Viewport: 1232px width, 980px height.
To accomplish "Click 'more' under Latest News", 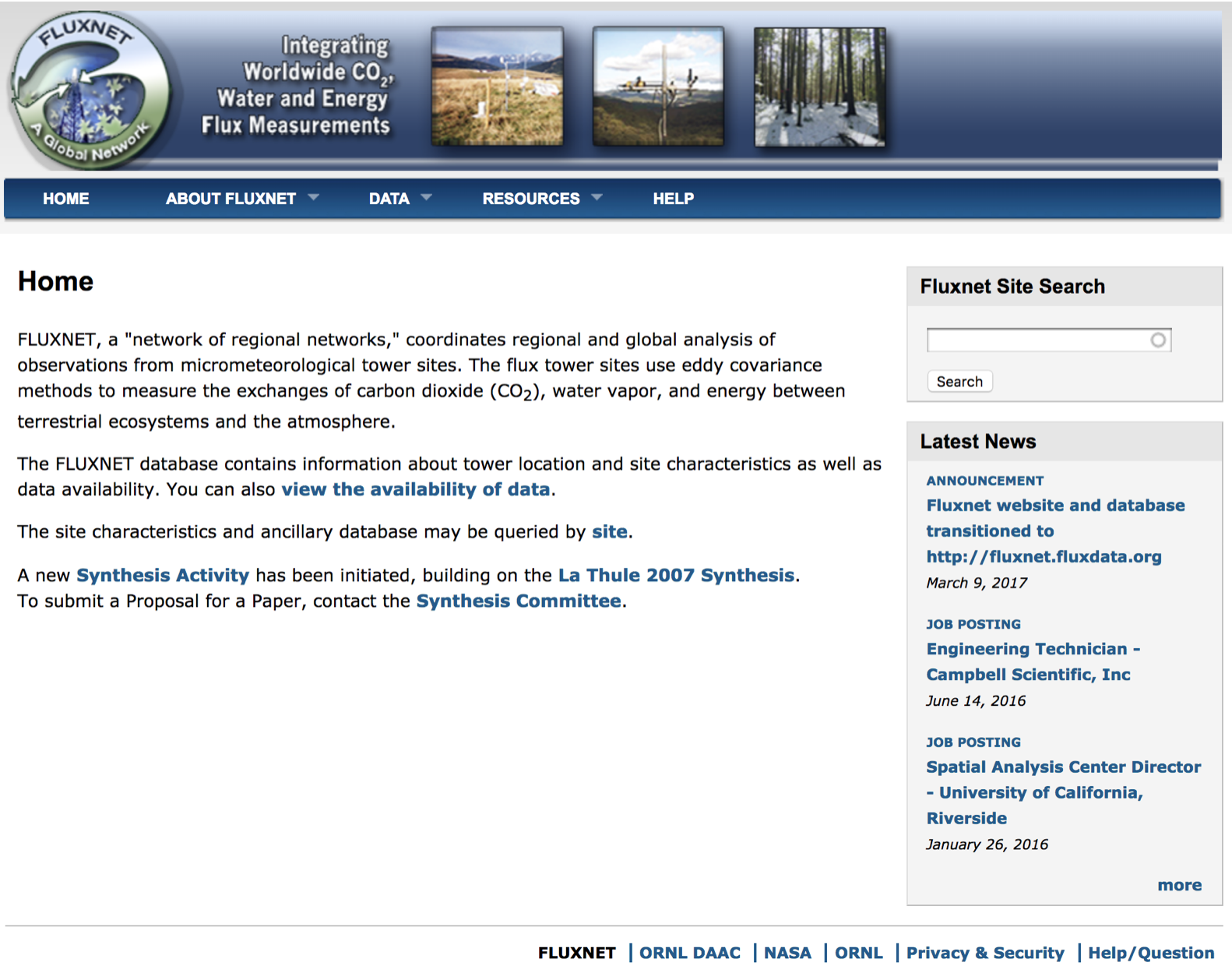I will pyautogui.click(x=1180, y=885).
